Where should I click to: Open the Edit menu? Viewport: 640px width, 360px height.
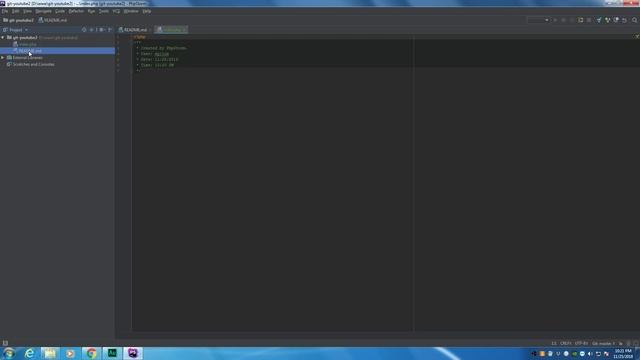16,11
